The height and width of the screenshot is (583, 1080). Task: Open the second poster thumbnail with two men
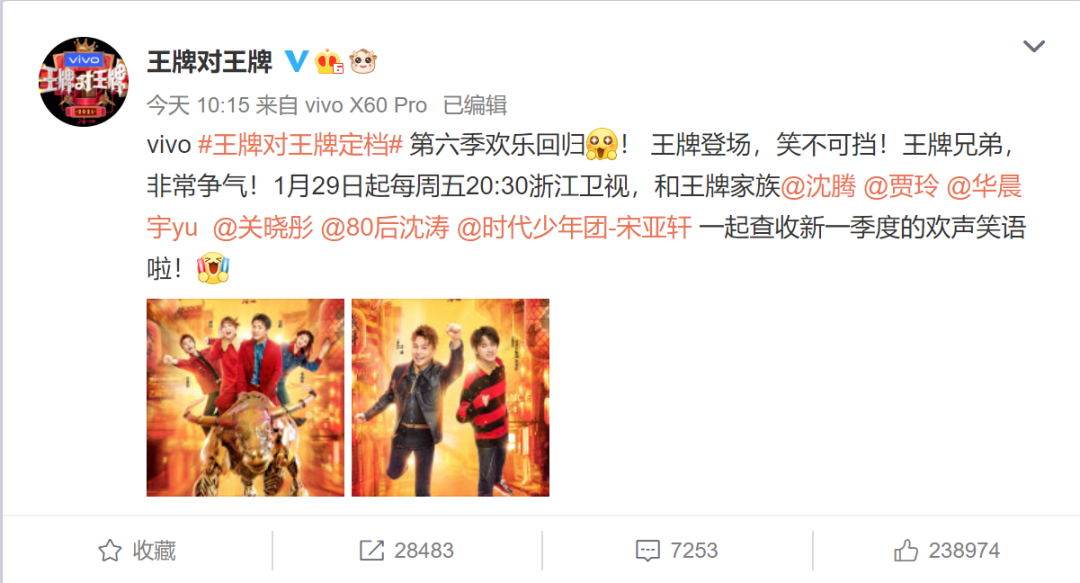[x=450, y=398]
